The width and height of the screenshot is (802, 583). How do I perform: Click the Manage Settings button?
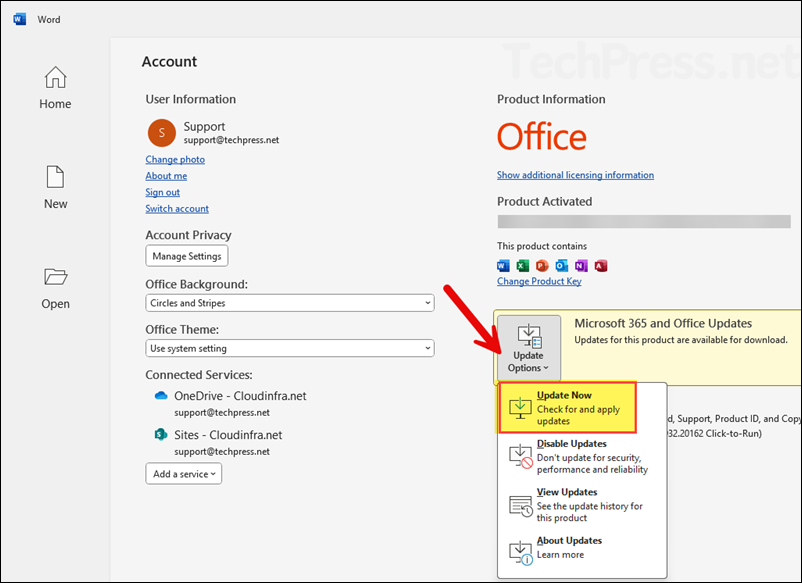click(x=187, y=256)
